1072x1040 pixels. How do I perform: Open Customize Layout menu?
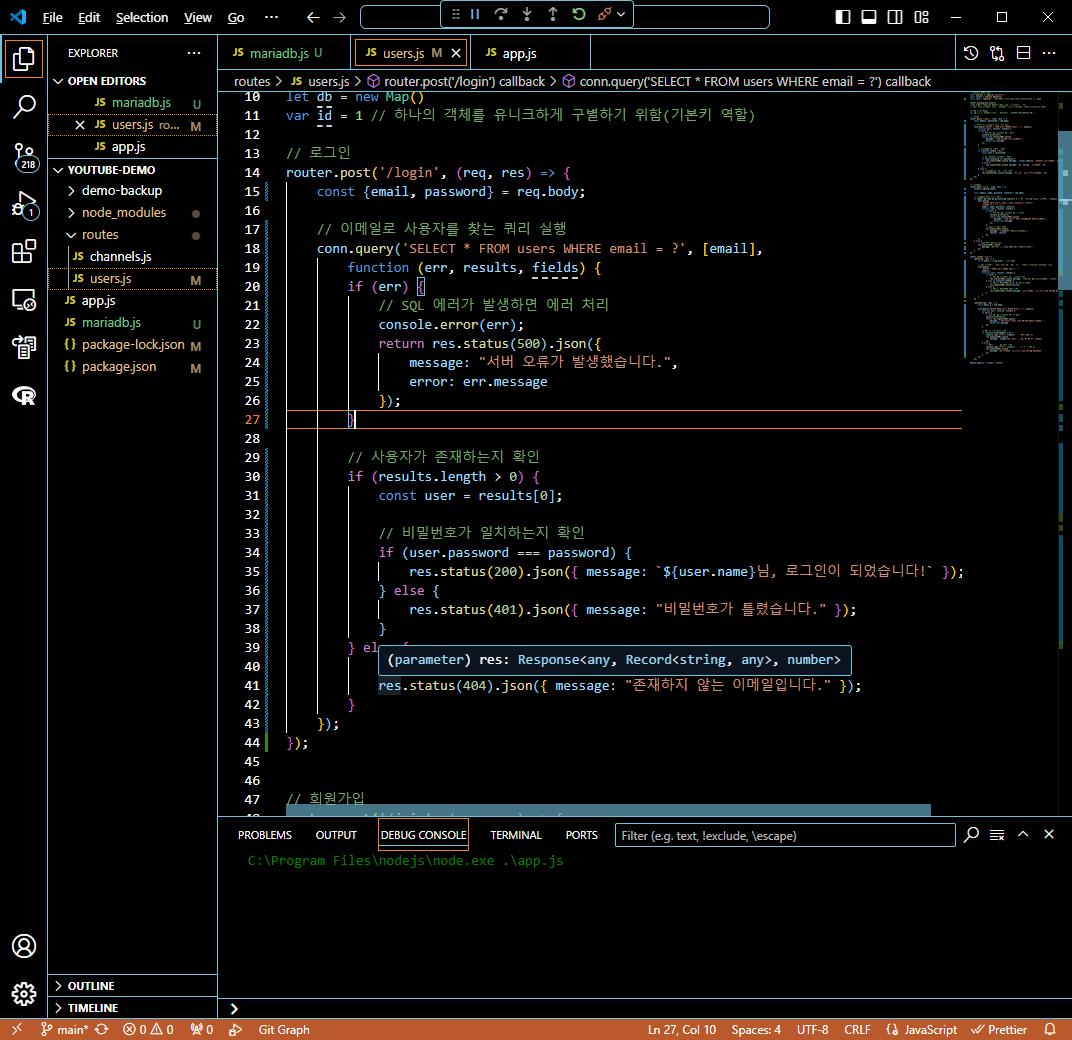tap(922, 17)
